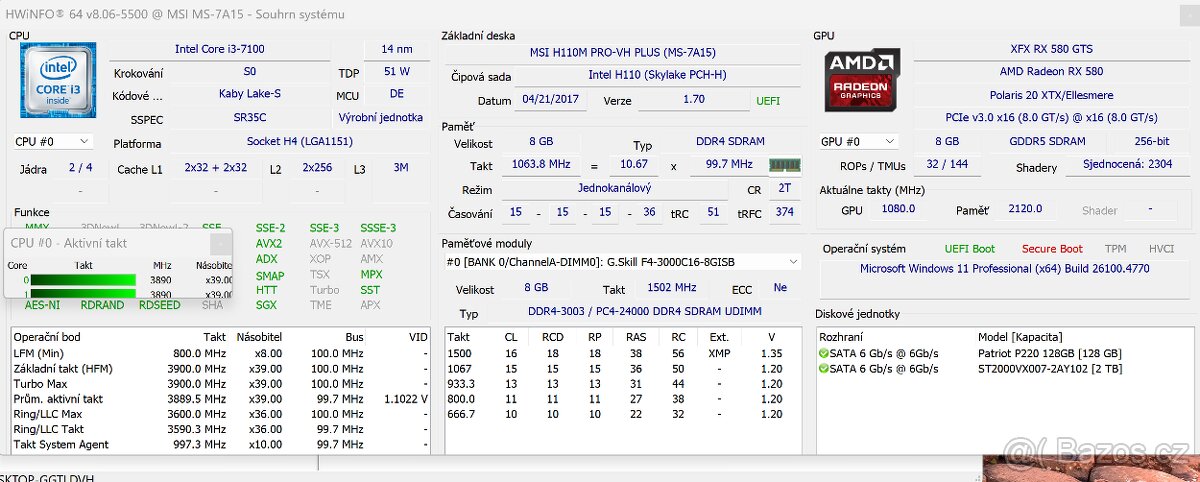Select the 1067 memory timing row
This screenshot has width=1200, height=482.
pos(622,369)
